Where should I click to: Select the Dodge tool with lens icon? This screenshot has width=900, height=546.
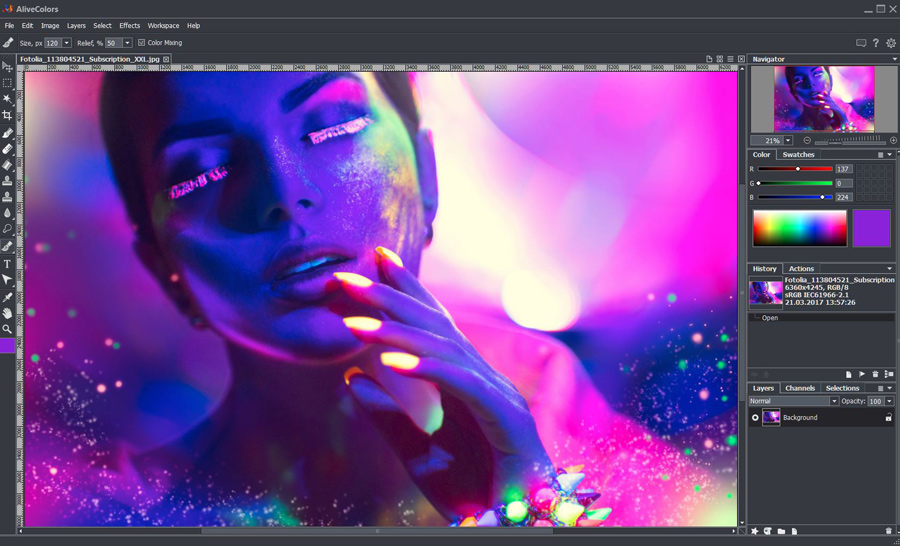[x=7, y=229]
